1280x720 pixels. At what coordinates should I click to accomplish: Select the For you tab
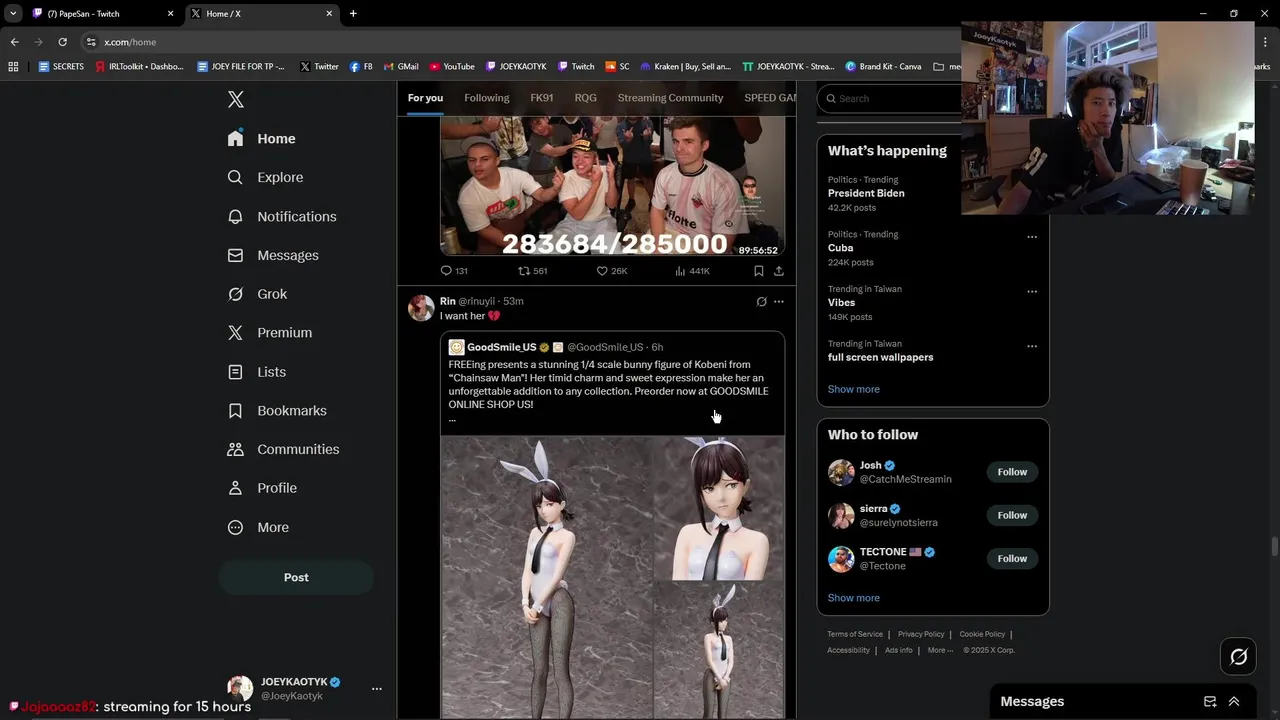tap(425, 98)
